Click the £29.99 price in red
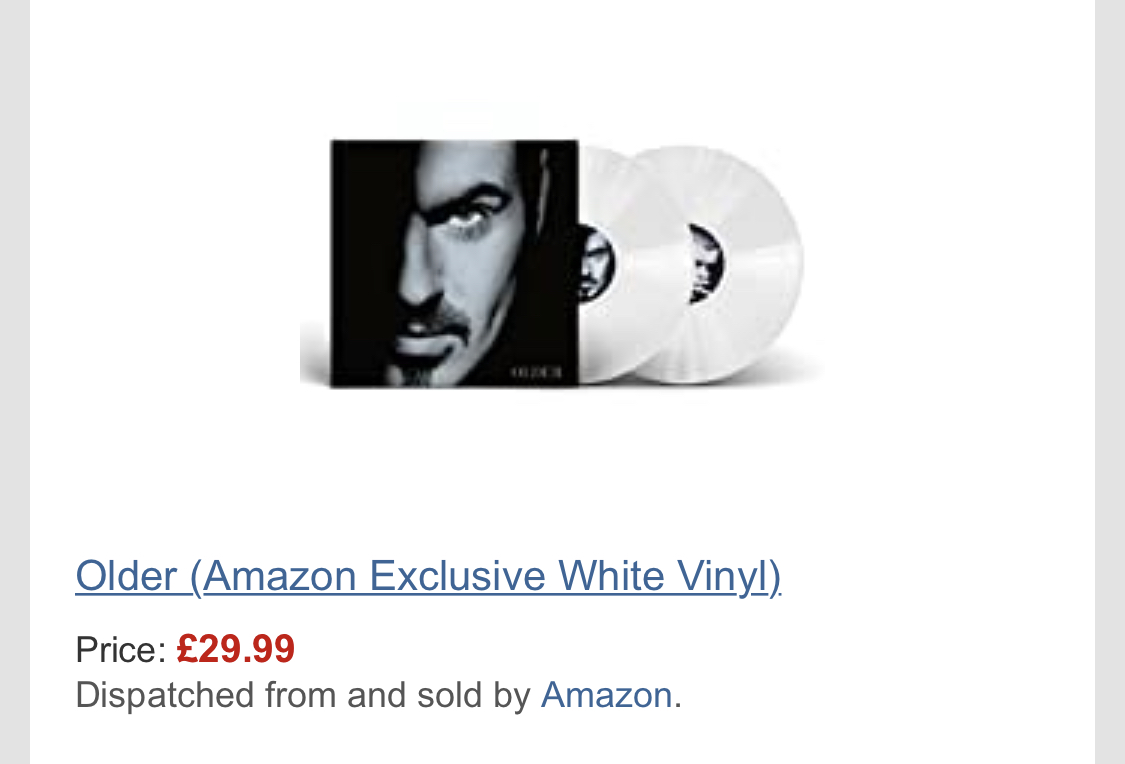Screen dimensions: 1125x764 coord(236,650)
